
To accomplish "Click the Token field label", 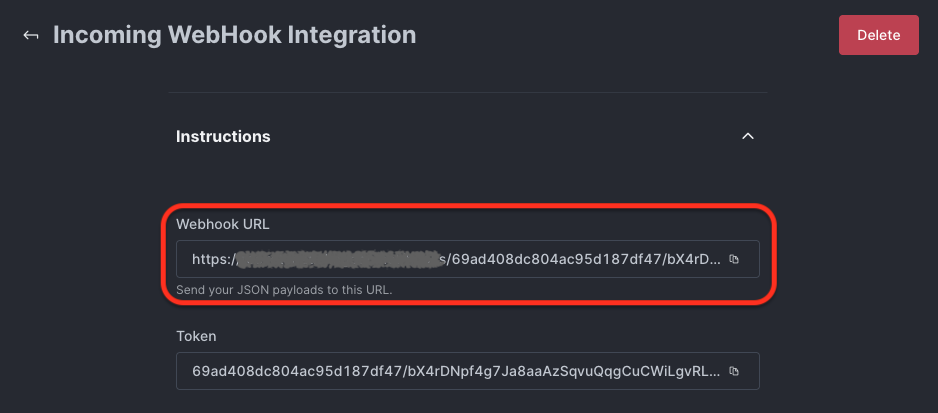I will [x=196, y=336].
